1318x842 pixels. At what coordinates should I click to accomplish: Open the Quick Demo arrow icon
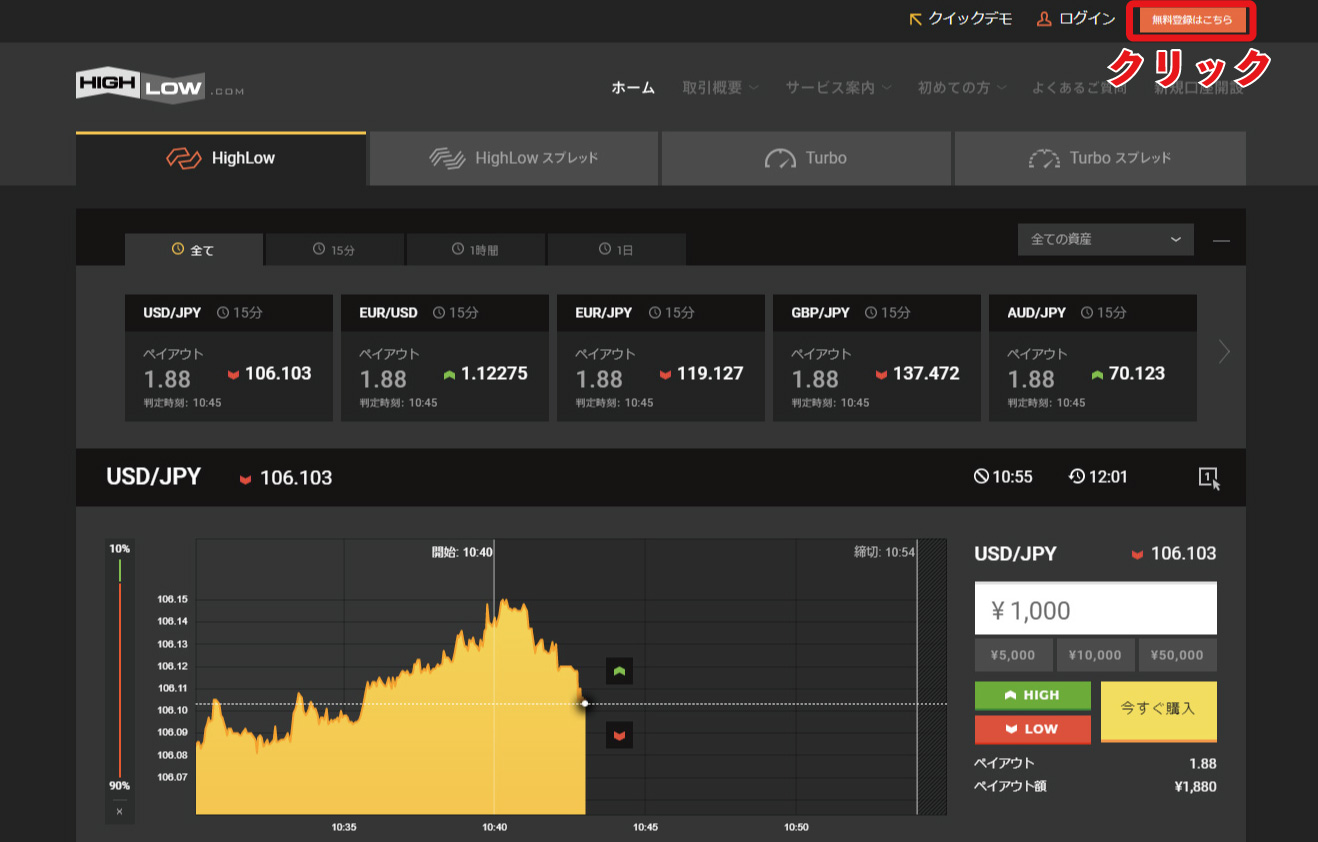tap(915, 19)
